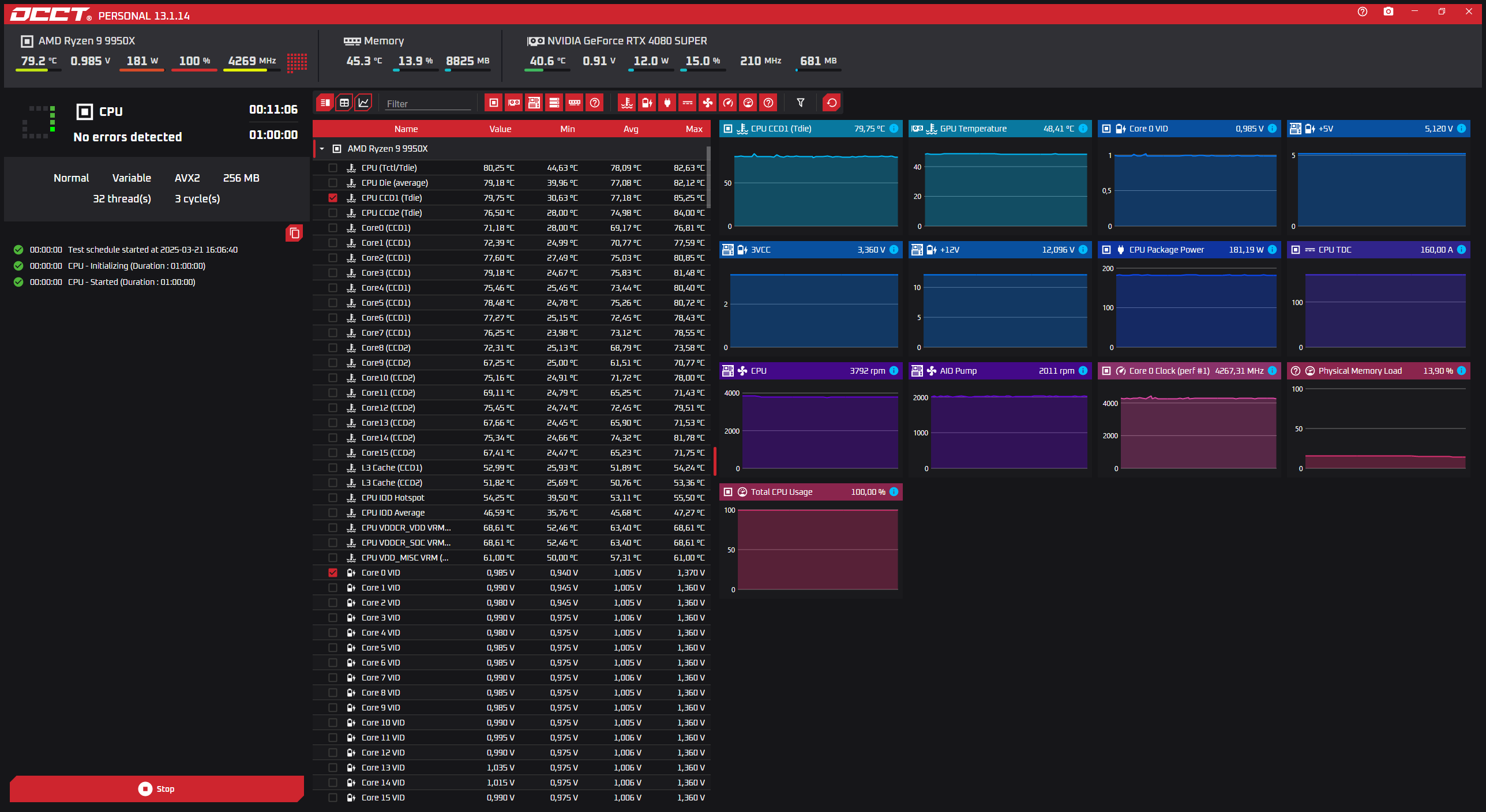Click the temperature sensor filter icon
The image size is (1486, 812).
(x=627, y=103)
